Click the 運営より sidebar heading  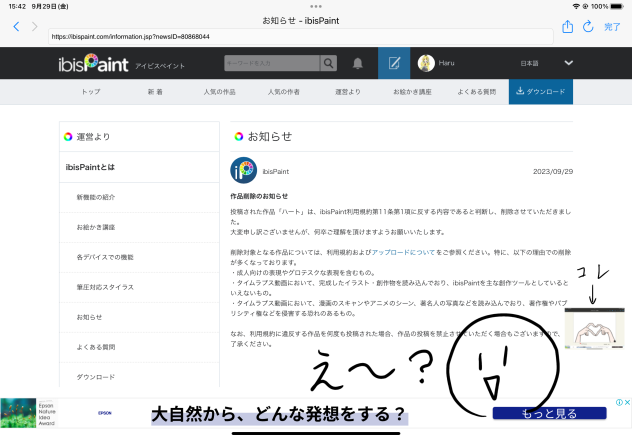coord(93,137)
